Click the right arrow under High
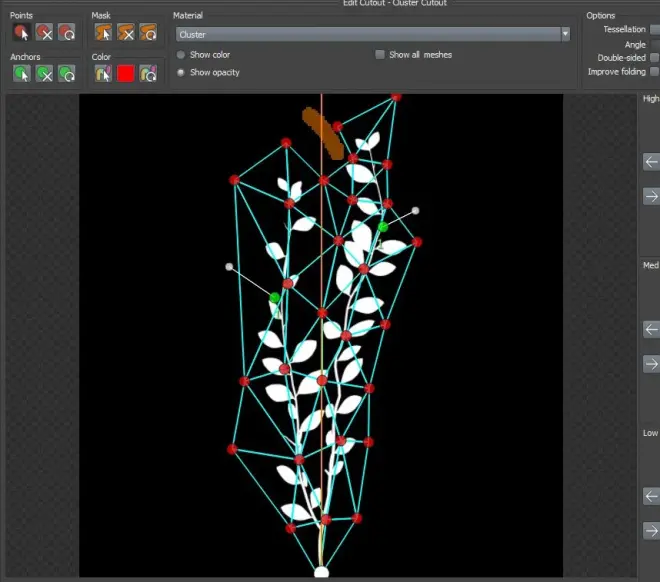 pos(651,197)
